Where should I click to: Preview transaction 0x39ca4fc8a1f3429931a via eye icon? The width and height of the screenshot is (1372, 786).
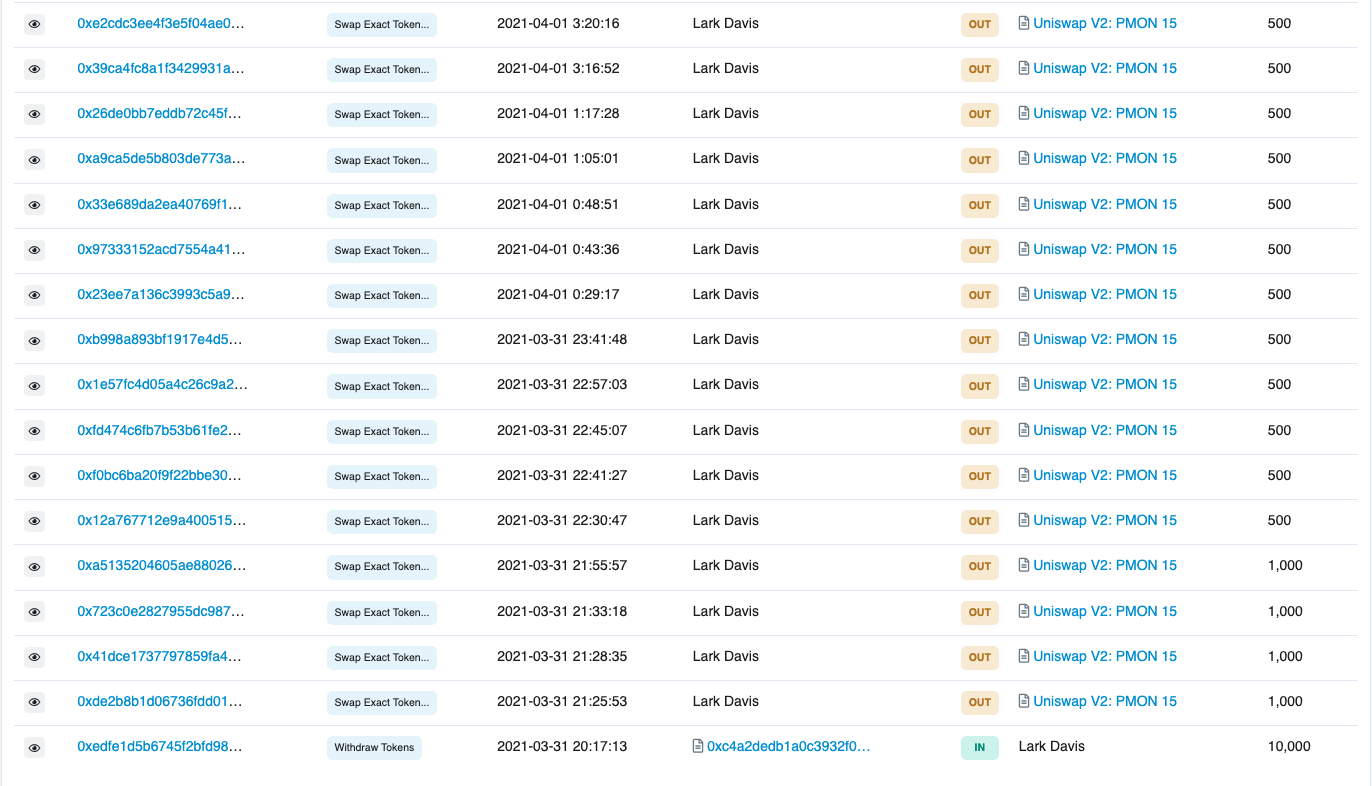(34, 69)
